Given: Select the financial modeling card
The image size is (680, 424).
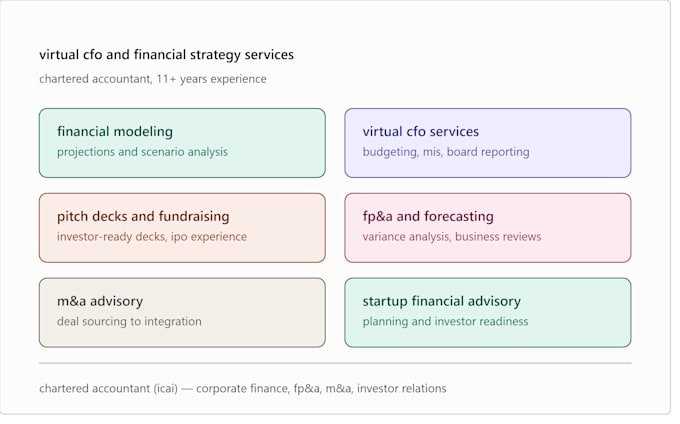Looking at the screenshot, I should click(184, 145).
